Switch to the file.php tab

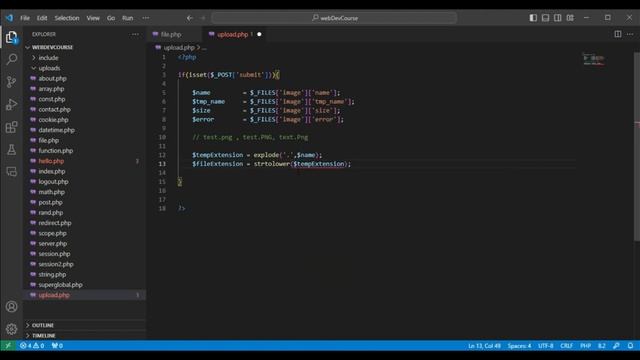point(174,34)
